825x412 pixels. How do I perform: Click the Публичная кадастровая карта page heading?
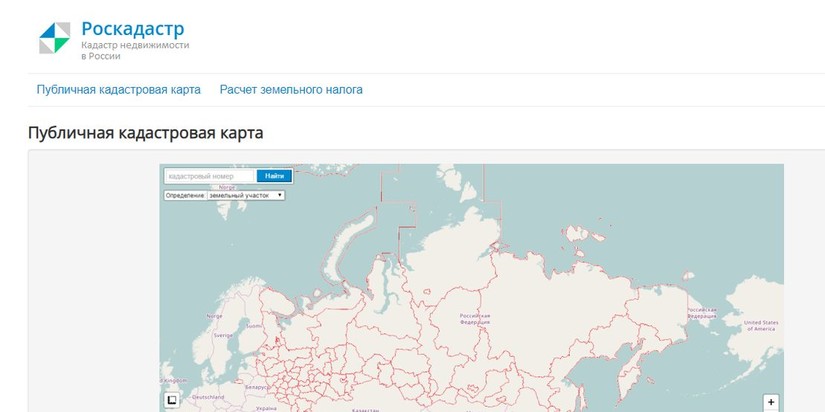tap(146, 133)
